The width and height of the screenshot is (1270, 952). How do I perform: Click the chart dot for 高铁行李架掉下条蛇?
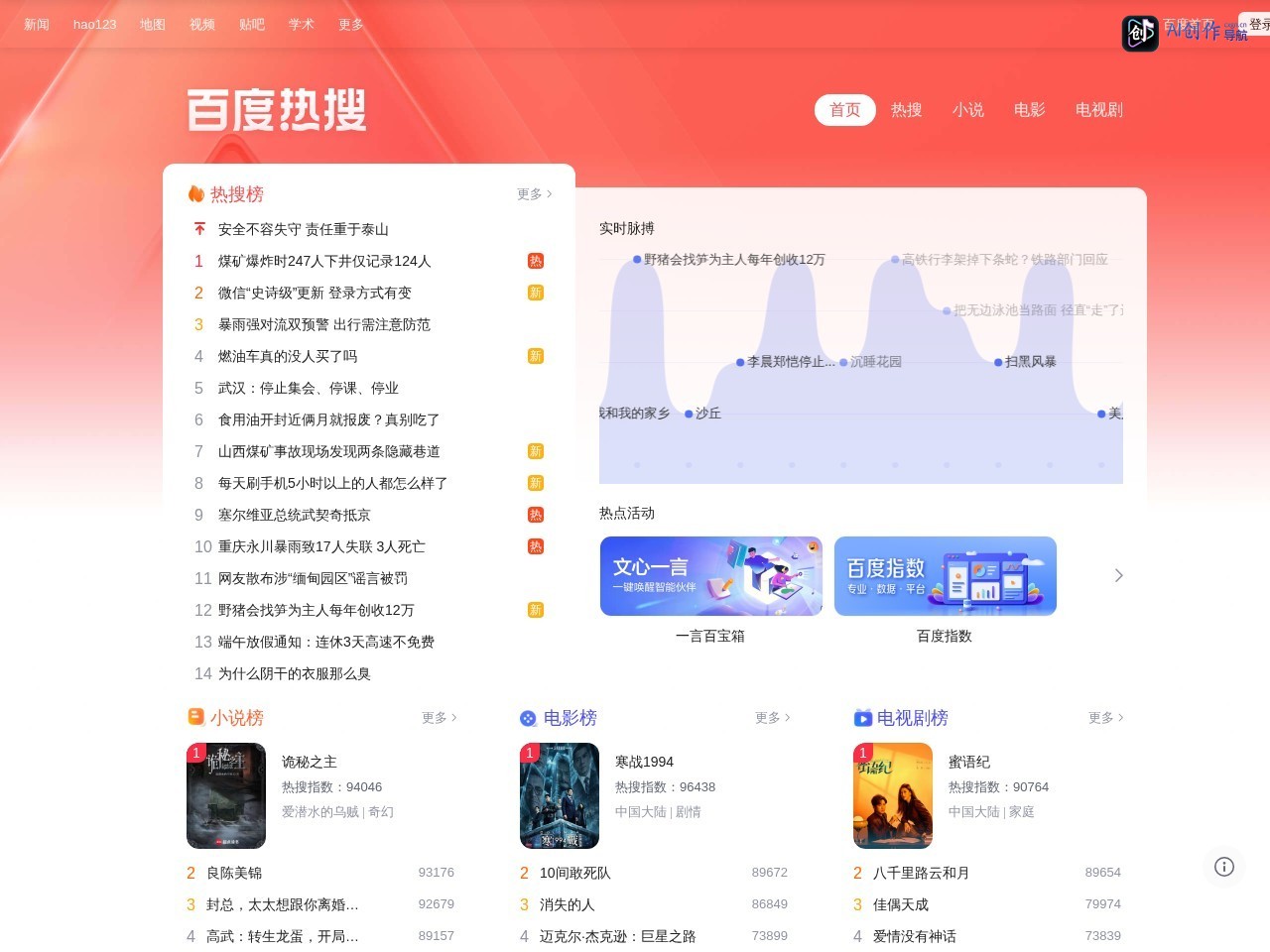point(895,260)
